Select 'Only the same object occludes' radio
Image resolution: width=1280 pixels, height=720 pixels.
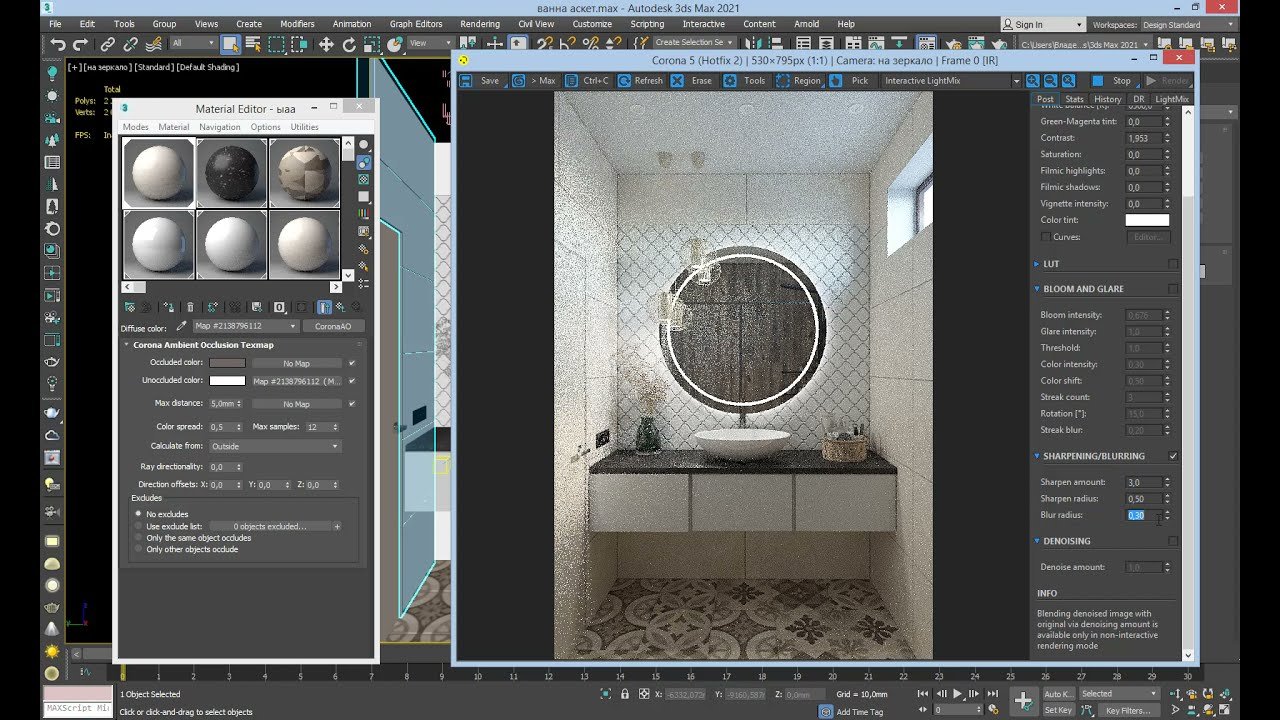[139, 538]
